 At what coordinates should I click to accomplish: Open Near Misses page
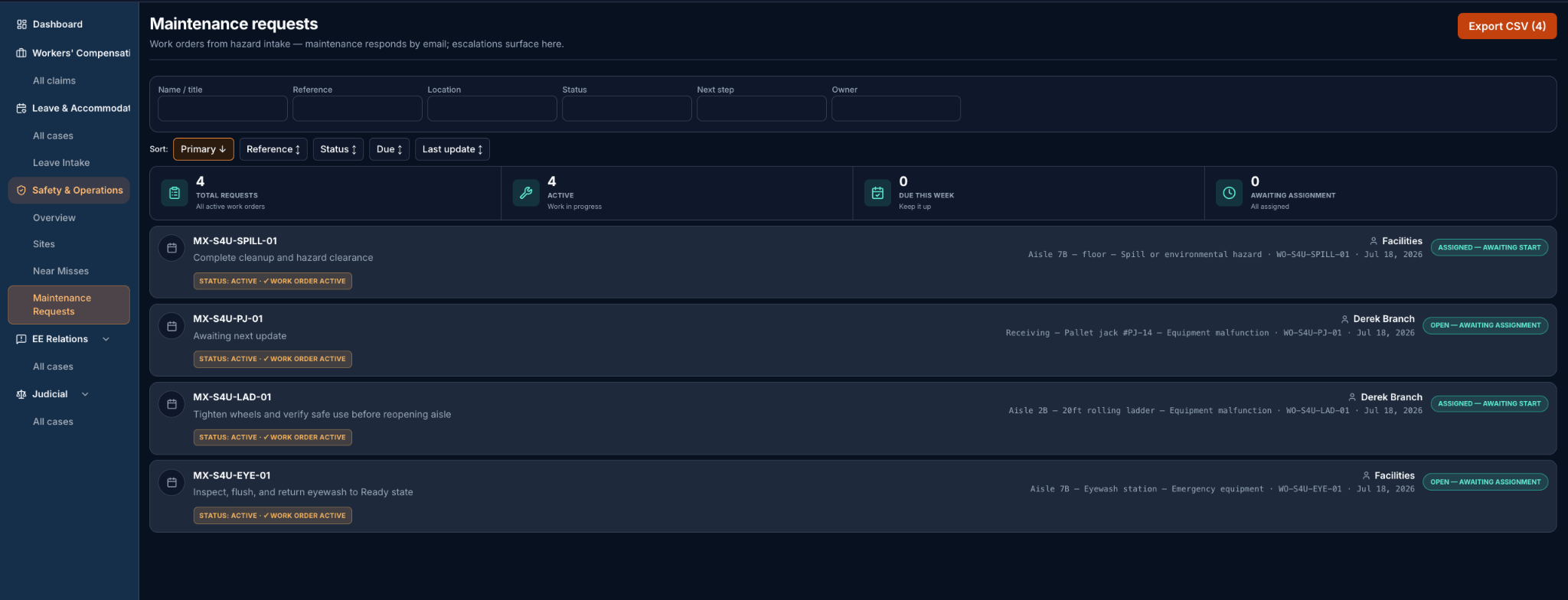pos(60,271)
